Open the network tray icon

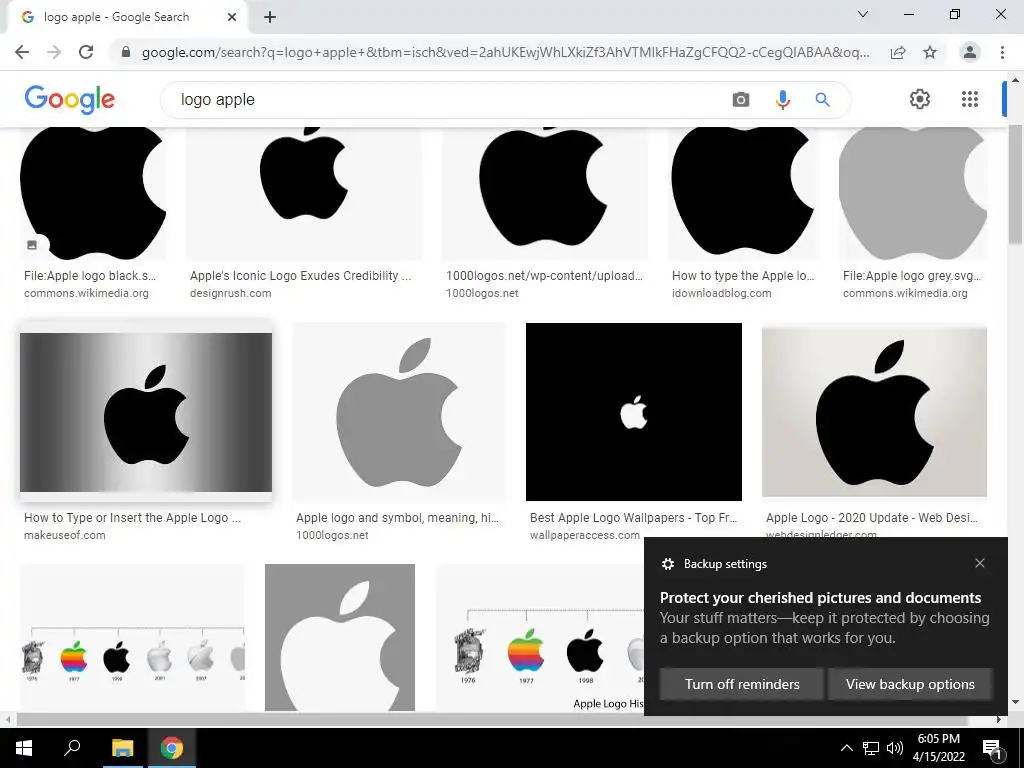pos(871,748)
